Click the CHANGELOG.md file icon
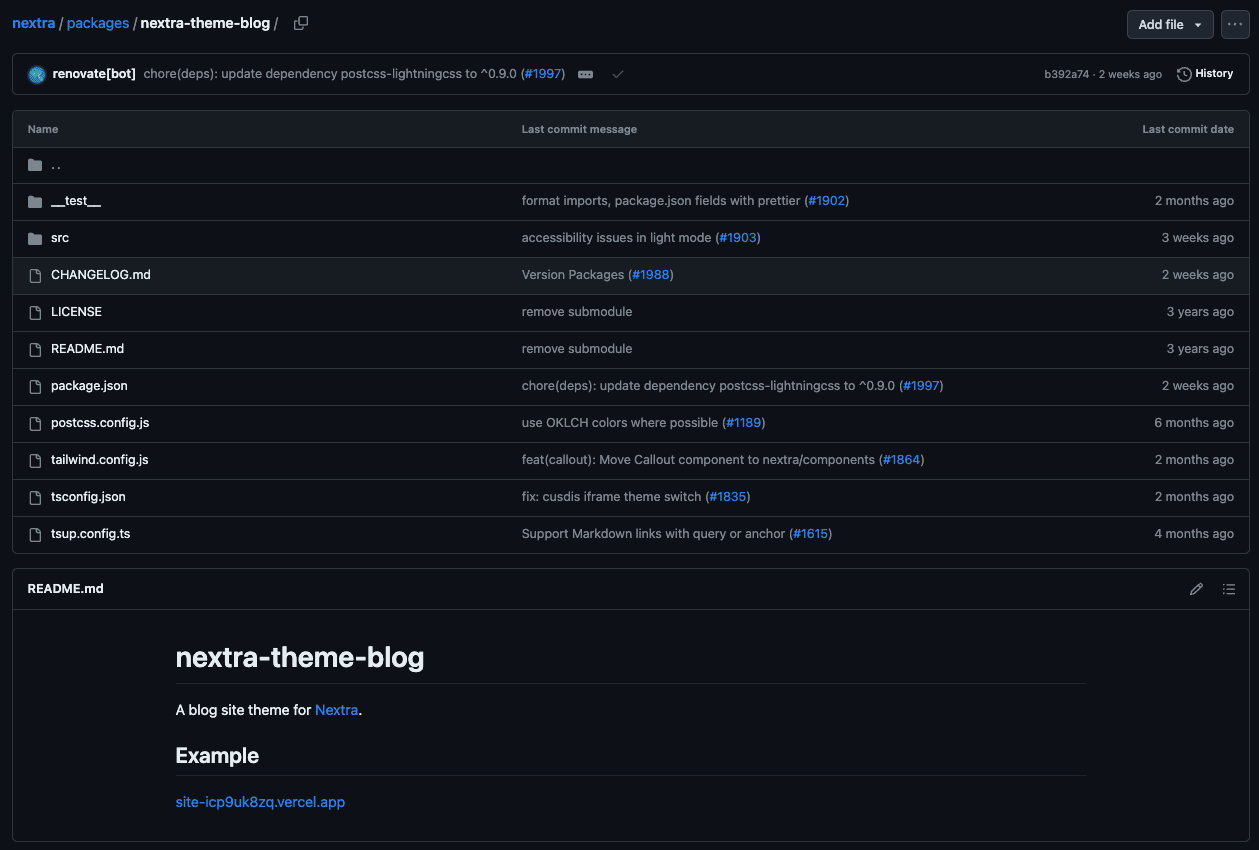Image resolution: width=1259 pixels, height=850 pixels. tap(35, 275)
